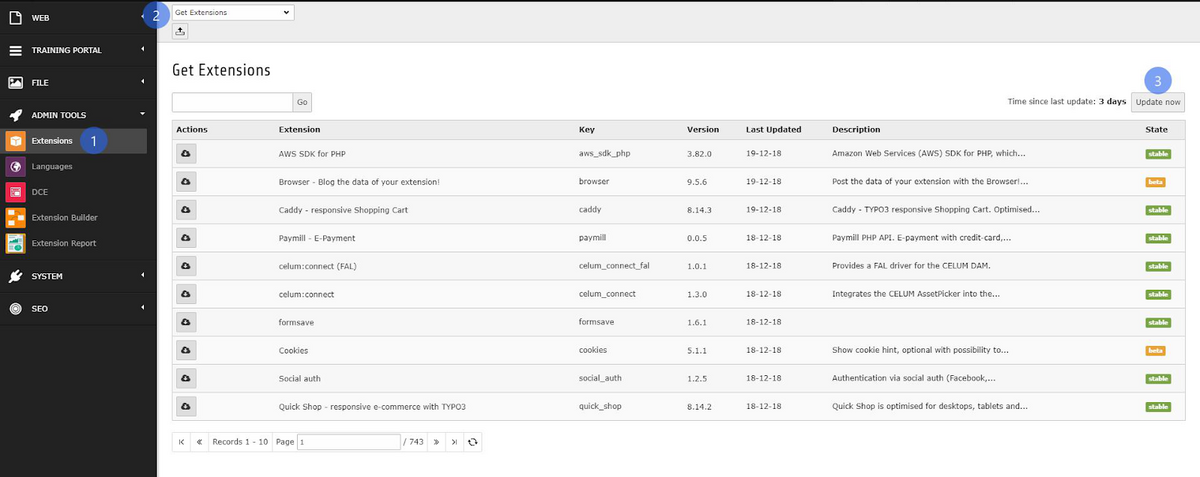Image resolution: width=1200 pixels, height=477 pixels.
Task: Click the Description column header
Action: click(856, 130)
